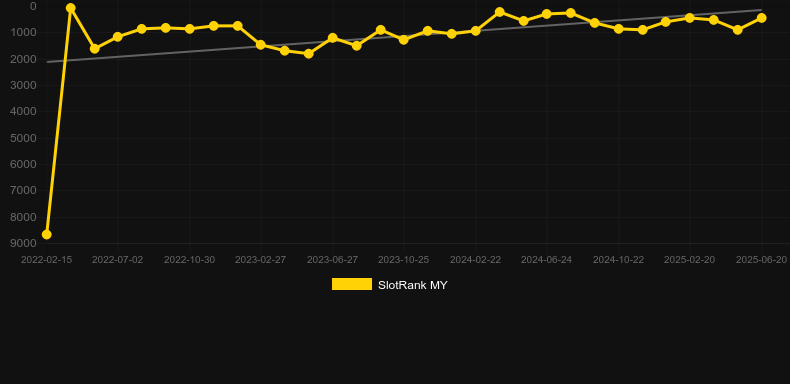The height and width of the screenshot is (384, 790).
Task: Click the data point above 2024-10-22
Action: click(x=619, y=29)
